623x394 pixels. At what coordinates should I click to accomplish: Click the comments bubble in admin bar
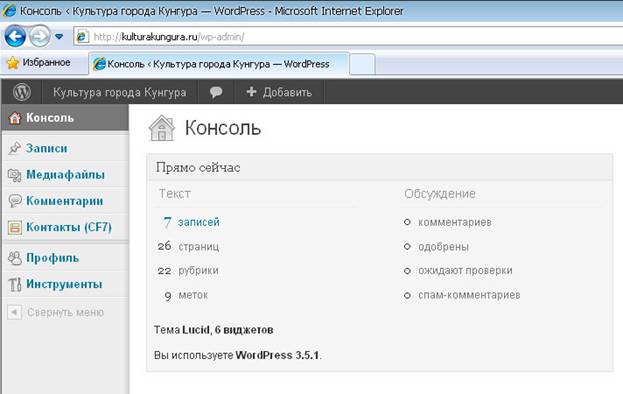point(216,92)
